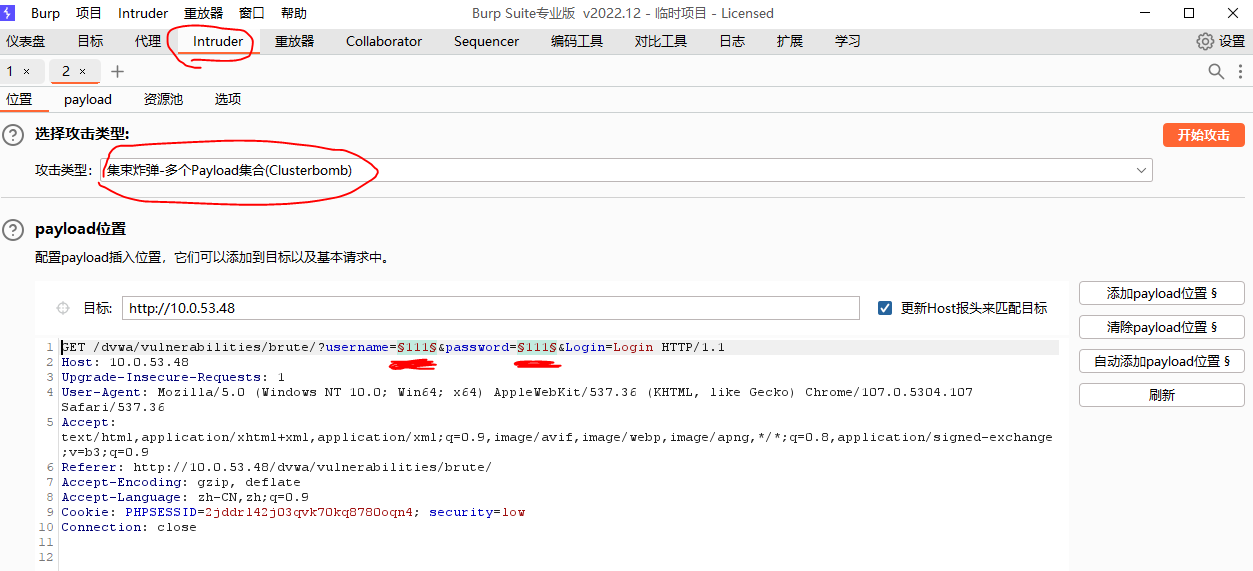The width and height of the screenshot is (1253, 571).
Task: Switch to the 代理 tab
Action: point(148,41)
